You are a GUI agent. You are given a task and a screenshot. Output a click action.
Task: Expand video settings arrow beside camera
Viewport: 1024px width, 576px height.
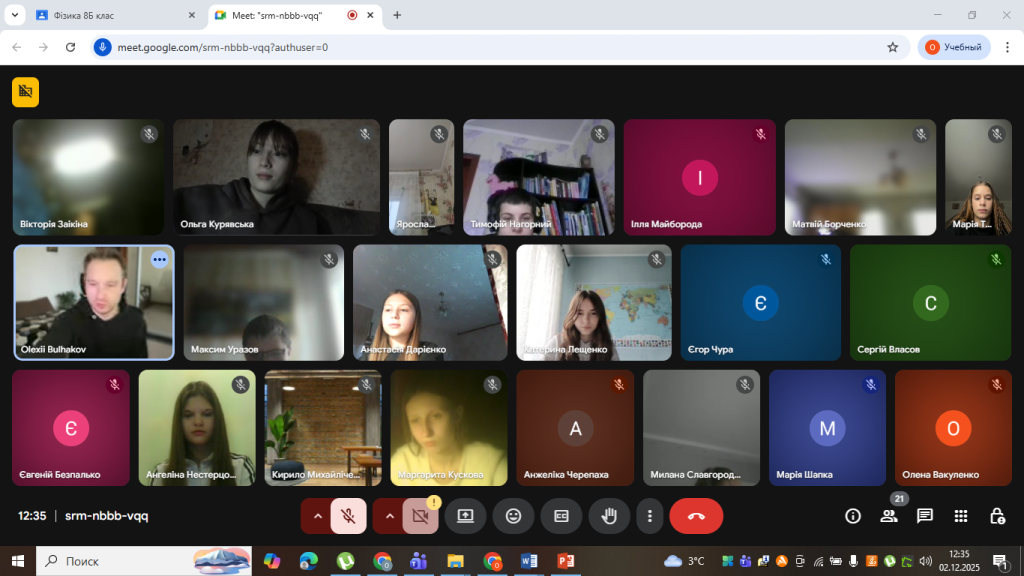389,516
